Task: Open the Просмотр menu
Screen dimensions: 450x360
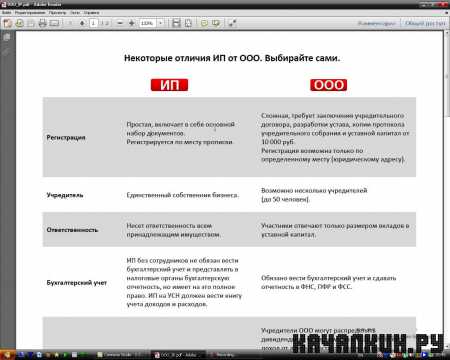Action: [x=57, y=13]
